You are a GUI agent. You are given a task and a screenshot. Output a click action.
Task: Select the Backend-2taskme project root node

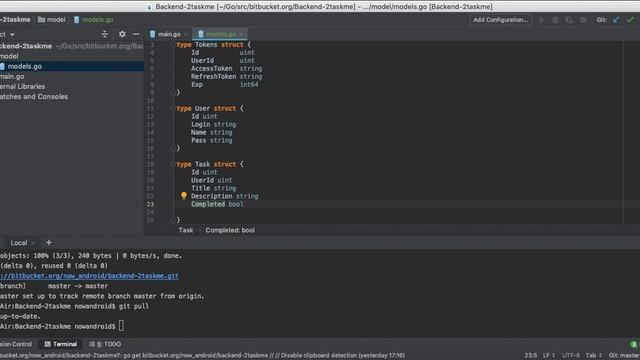[x=72, y=46]
